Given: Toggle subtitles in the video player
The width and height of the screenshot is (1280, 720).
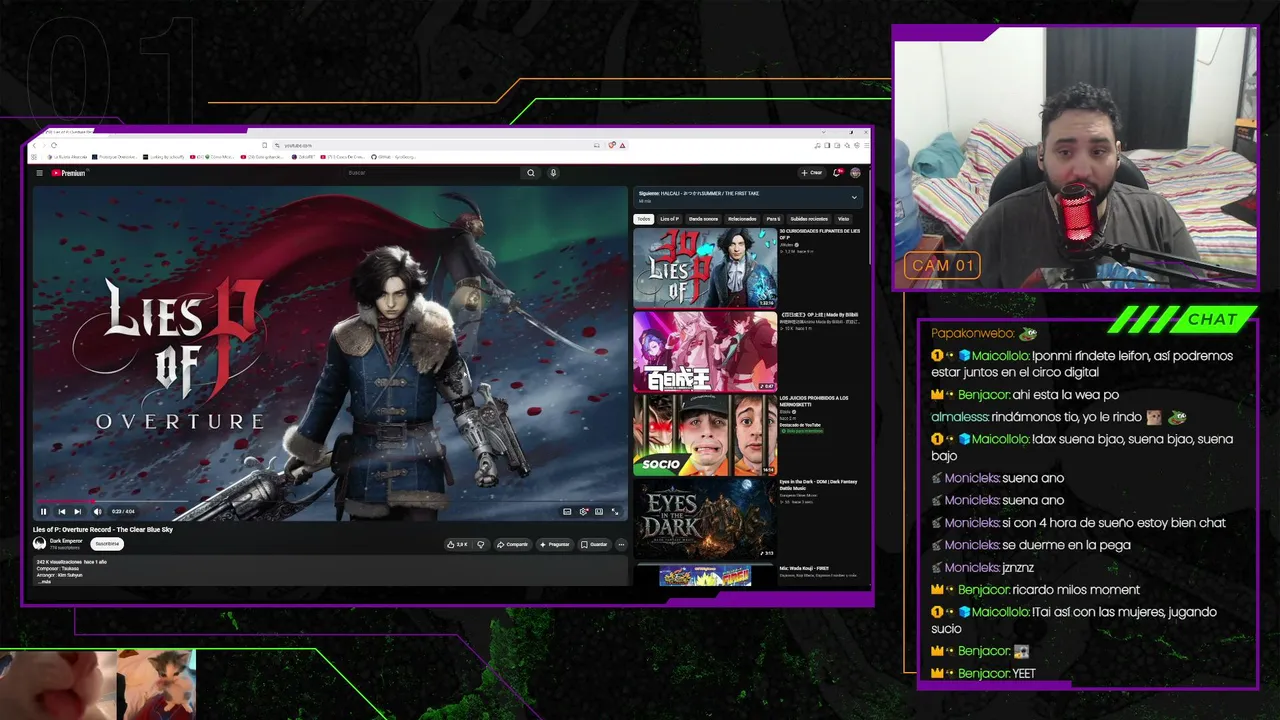Looking at the screenshot, I should click(567, 511).
